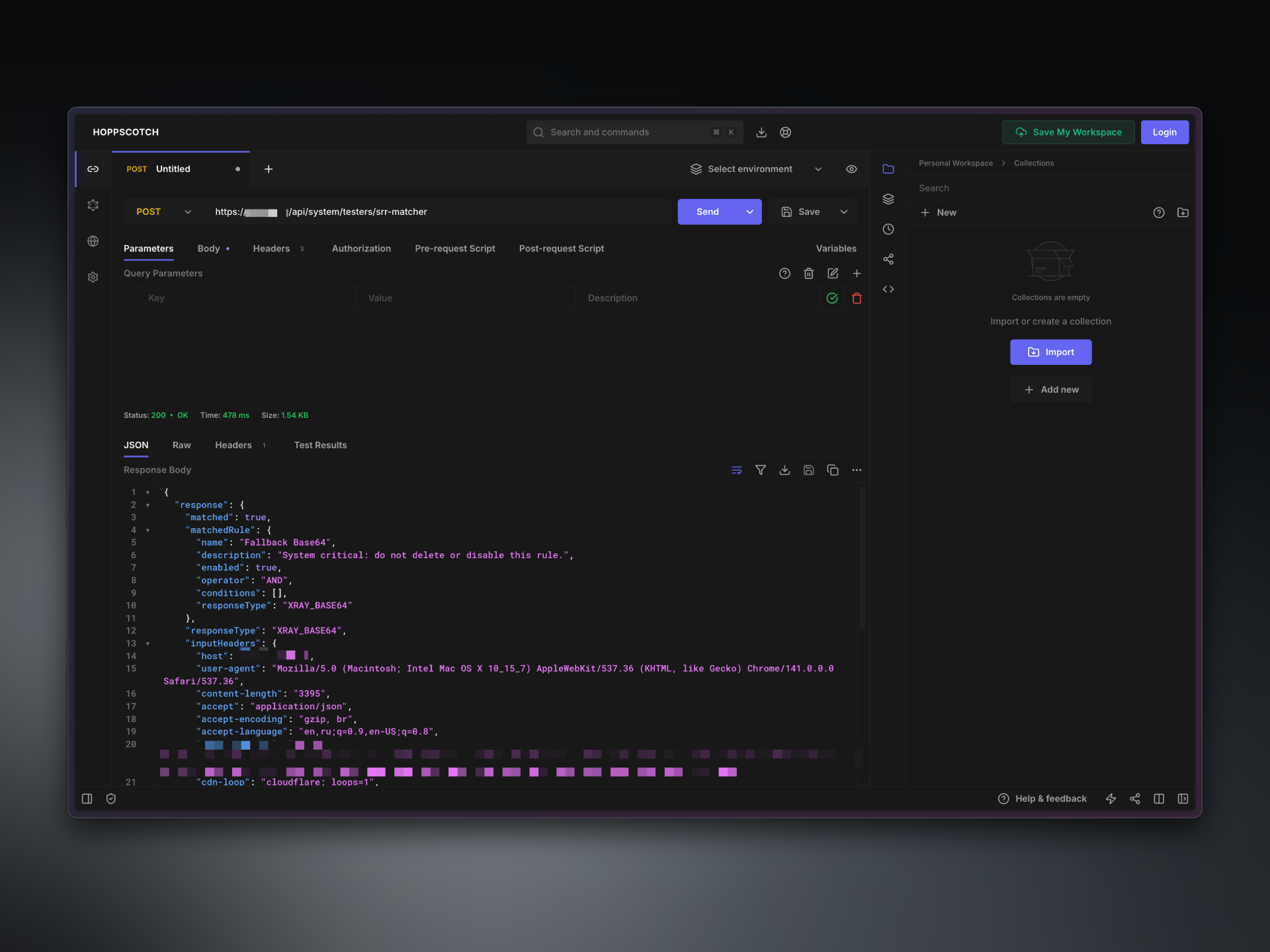Open the GraphQL sidebar icon
This screenshot has height=952, width=1270.
(93, 205)
